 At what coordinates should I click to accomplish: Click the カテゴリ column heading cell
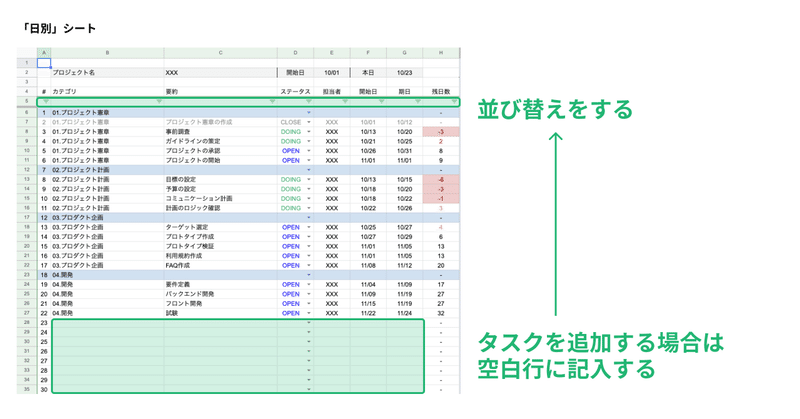[107, 91]
